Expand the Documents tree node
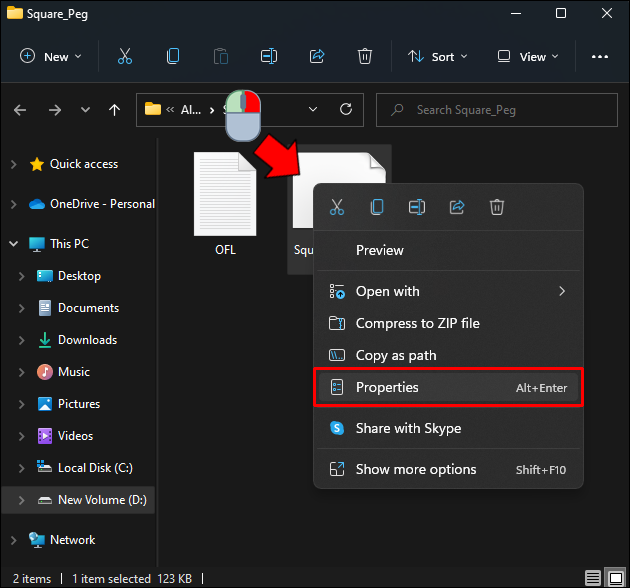Image resolution: width=630 pixels, height=588 pixels. point(22,308)
